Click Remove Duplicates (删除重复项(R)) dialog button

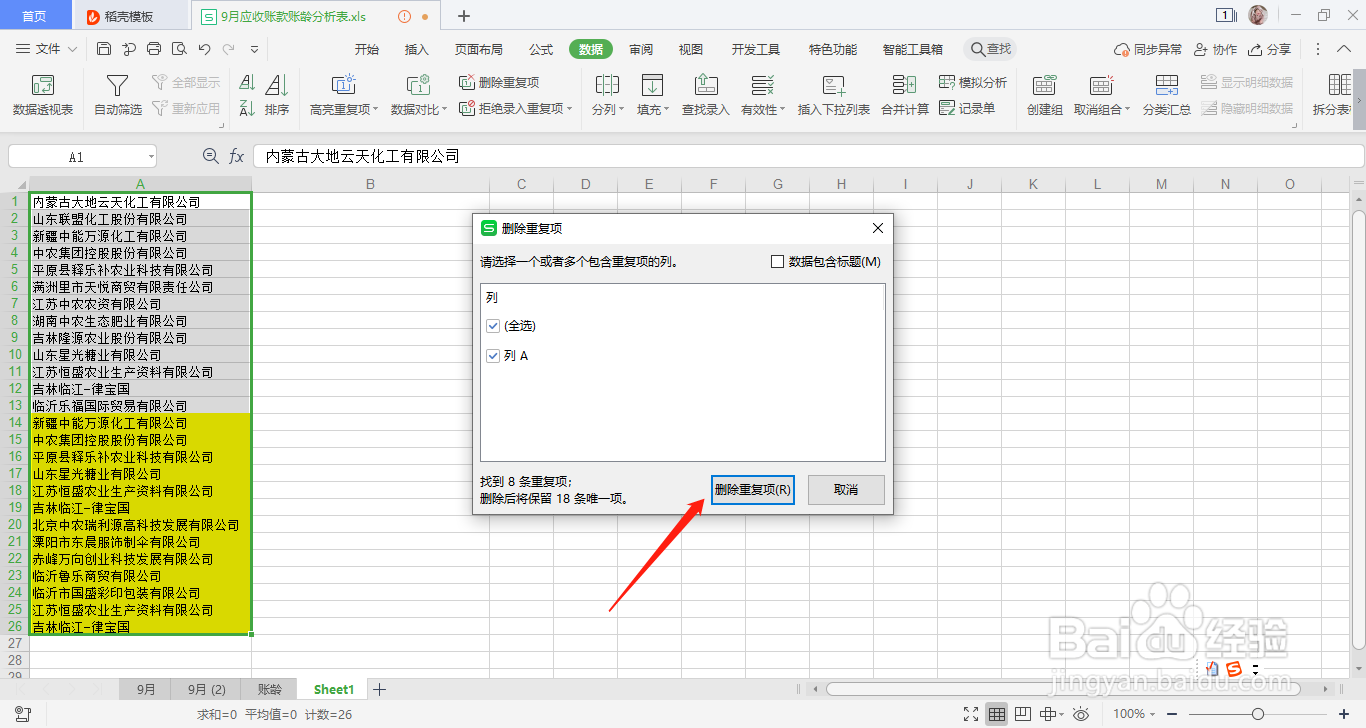(x=752, y=490)
